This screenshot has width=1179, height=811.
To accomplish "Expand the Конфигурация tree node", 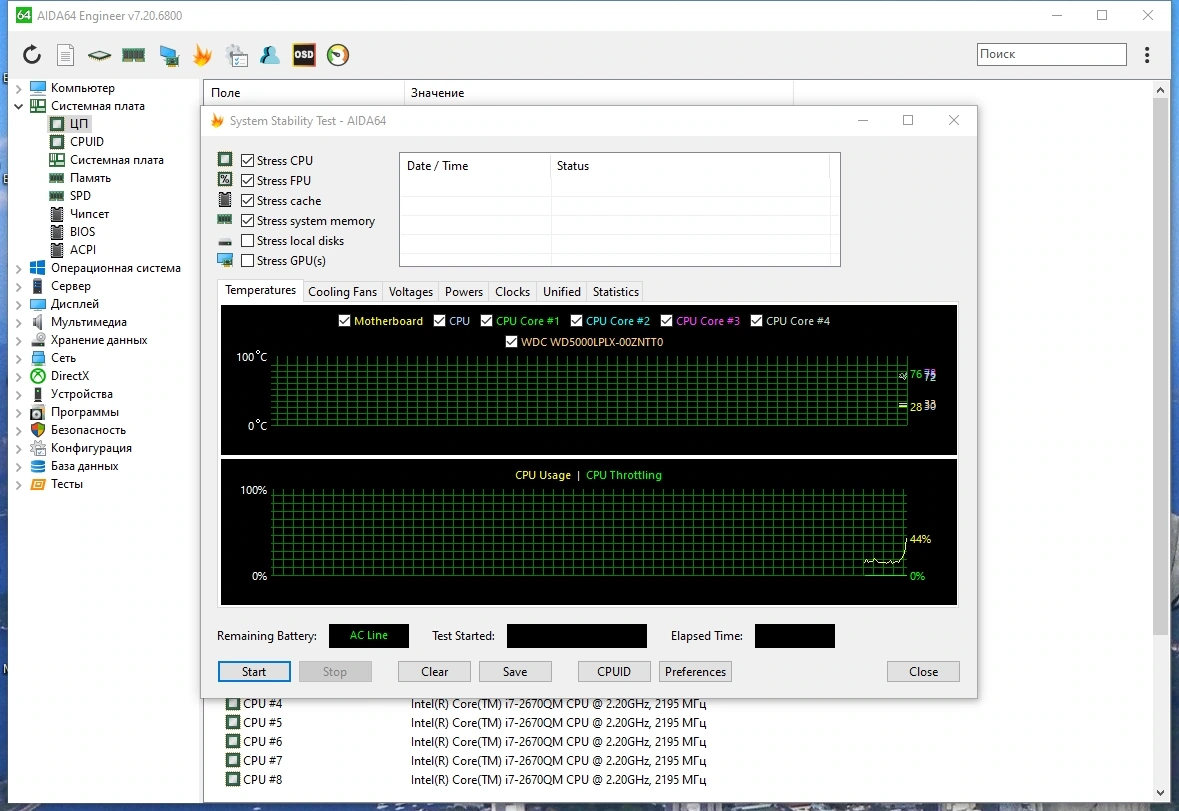I will point(19,449).
